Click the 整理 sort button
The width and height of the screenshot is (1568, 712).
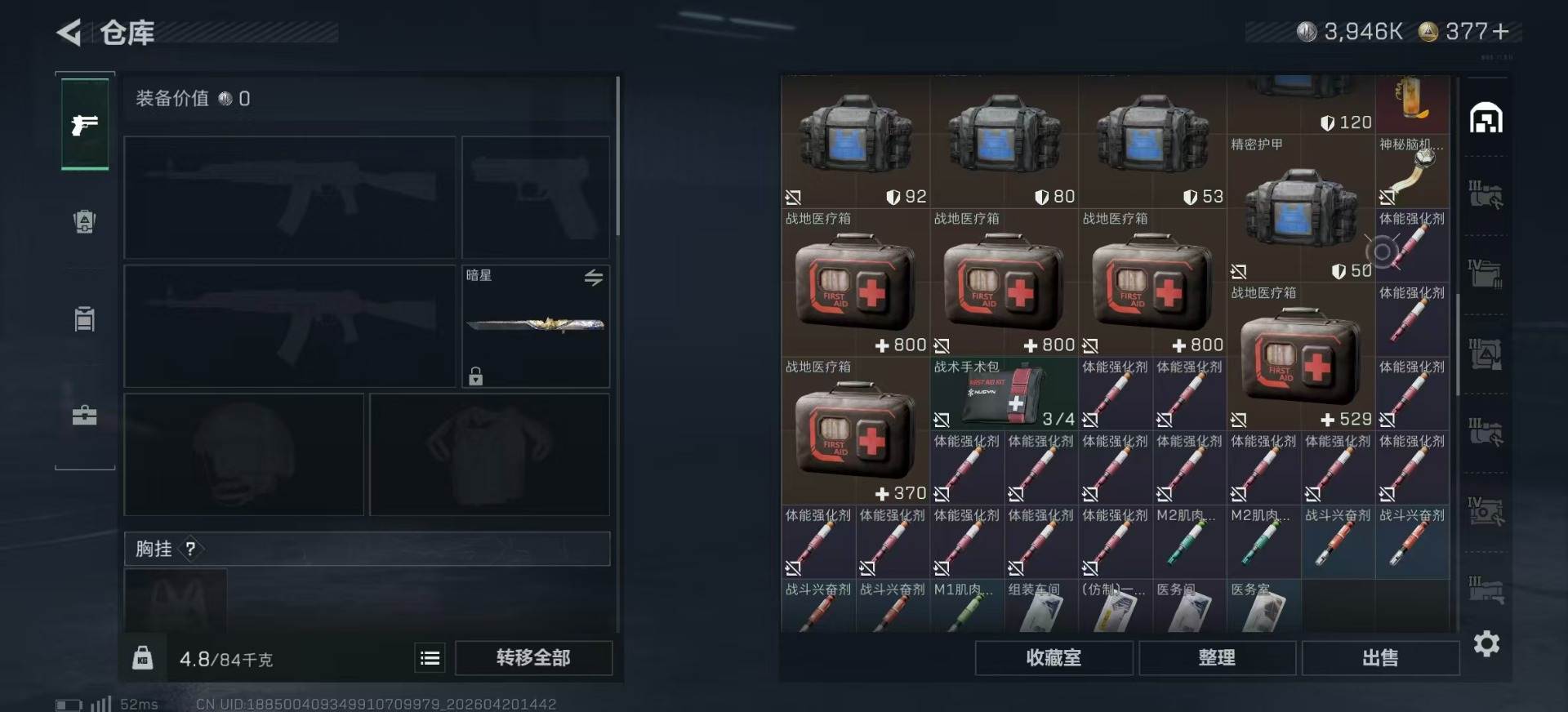1217,658
